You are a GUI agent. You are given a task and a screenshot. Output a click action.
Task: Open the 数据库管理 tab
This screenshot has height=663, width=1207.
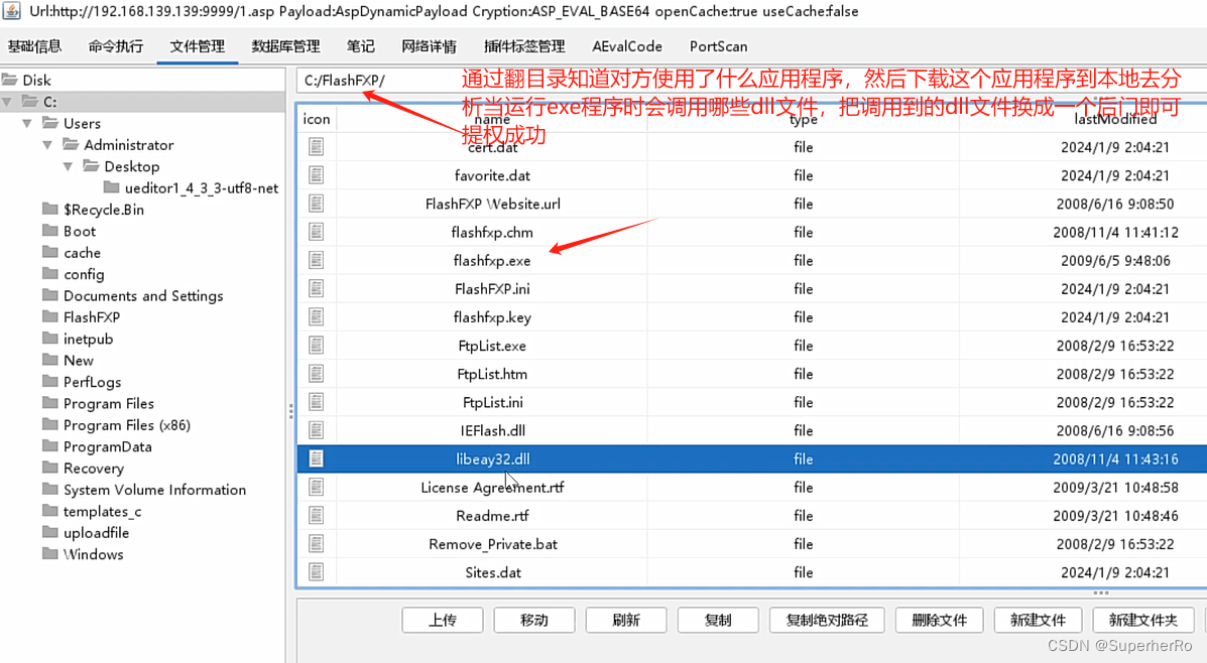pyautogui.click(x=286, y=46)
